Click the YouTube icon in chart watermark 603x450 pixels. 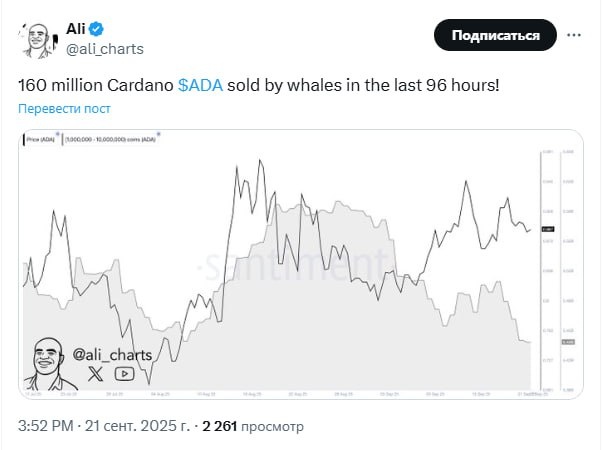[124, 374]
